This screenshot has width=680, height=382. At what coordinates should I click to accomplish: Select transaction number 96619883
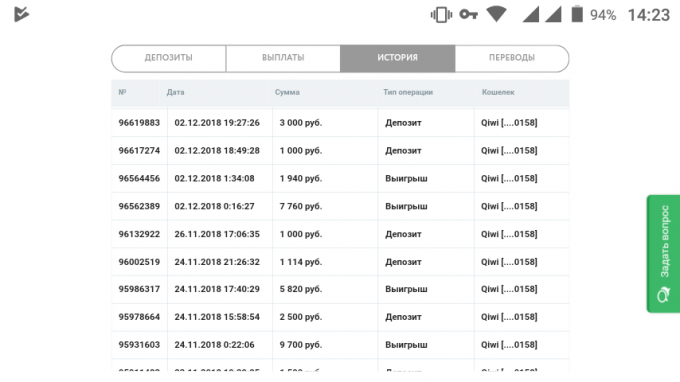[139, 123]
